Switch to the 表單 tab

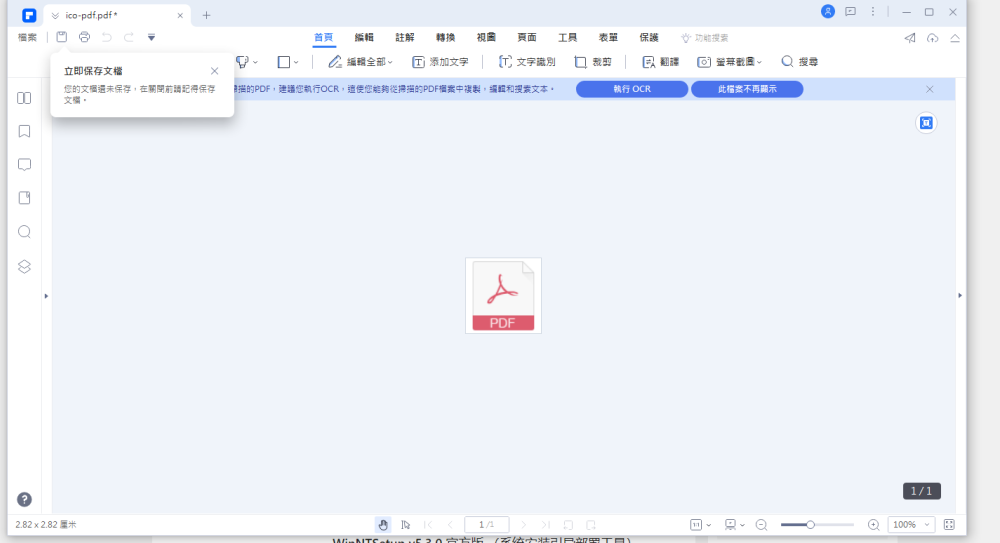point(608,38)
